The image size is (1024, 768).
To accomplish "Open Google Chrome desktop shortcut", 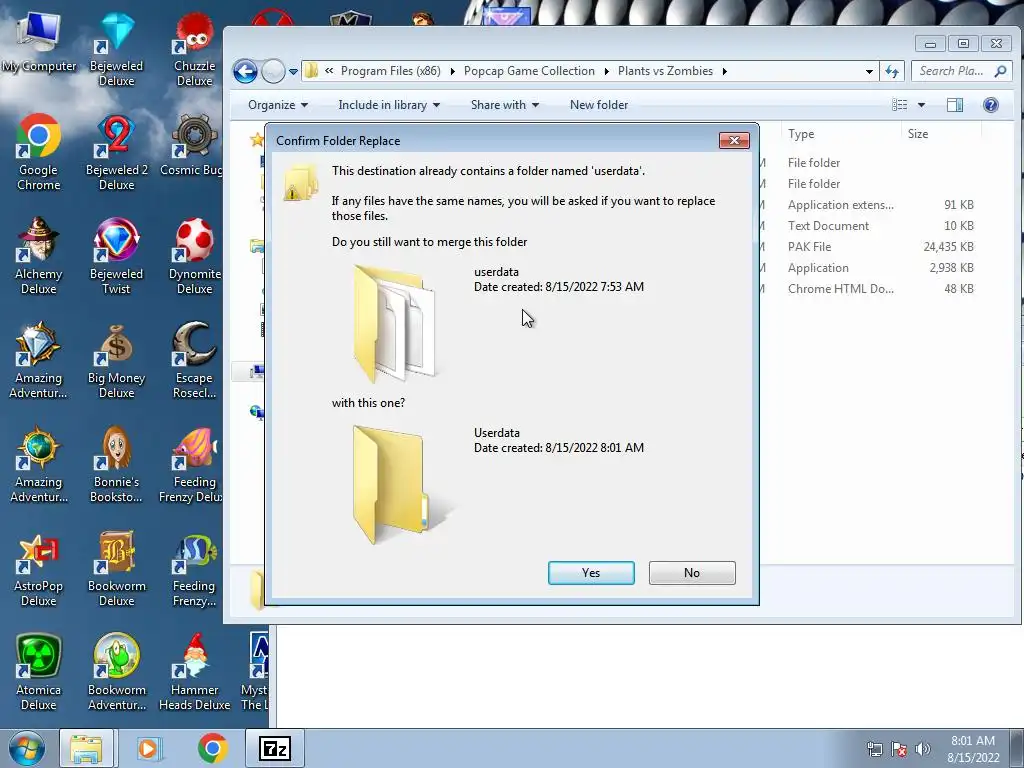I will [39, 153].
